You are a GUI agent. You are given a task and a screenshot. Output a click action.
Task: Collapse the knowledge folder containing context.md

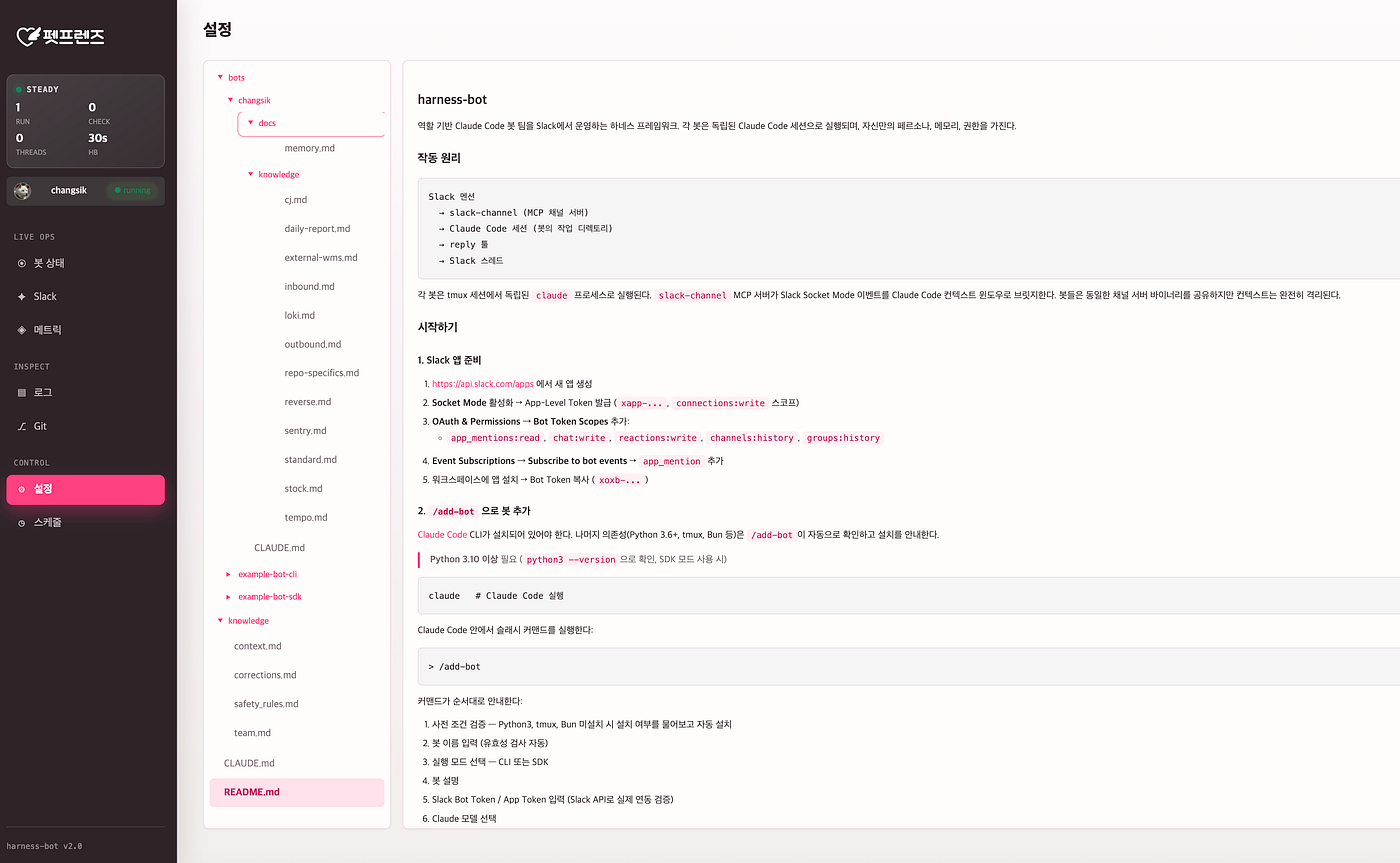click(220, 620)
